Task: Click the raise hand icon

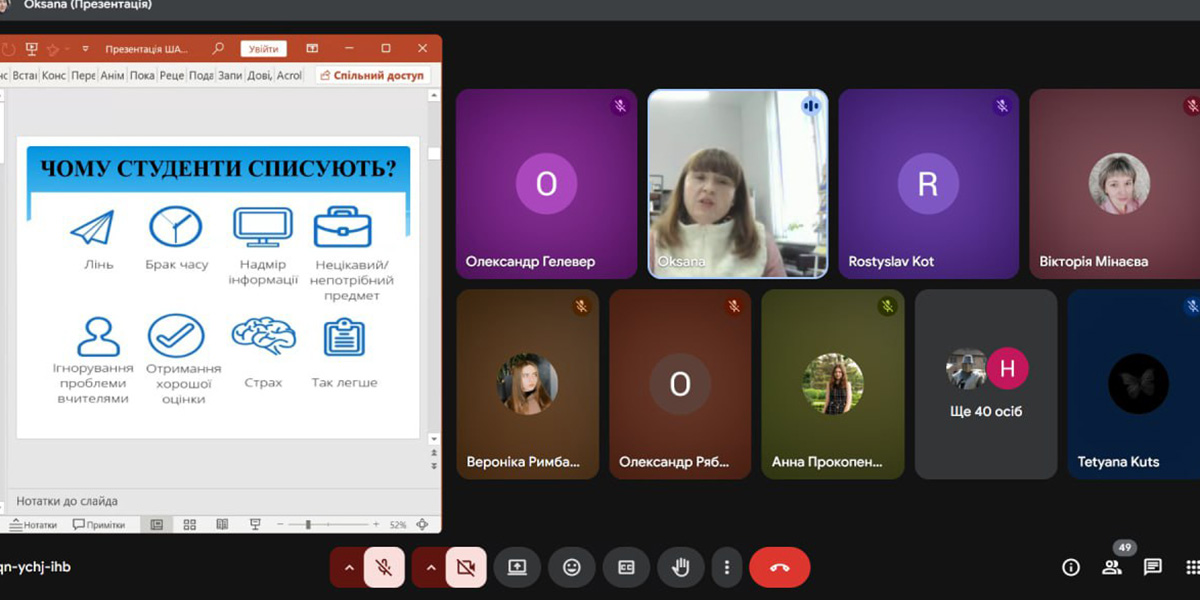Action: 681,567
